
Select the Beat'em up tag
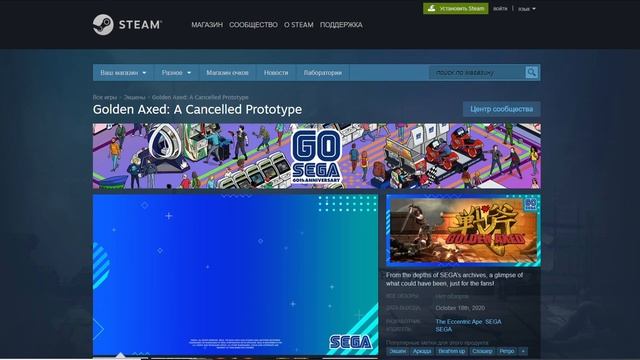coord(451,351)
